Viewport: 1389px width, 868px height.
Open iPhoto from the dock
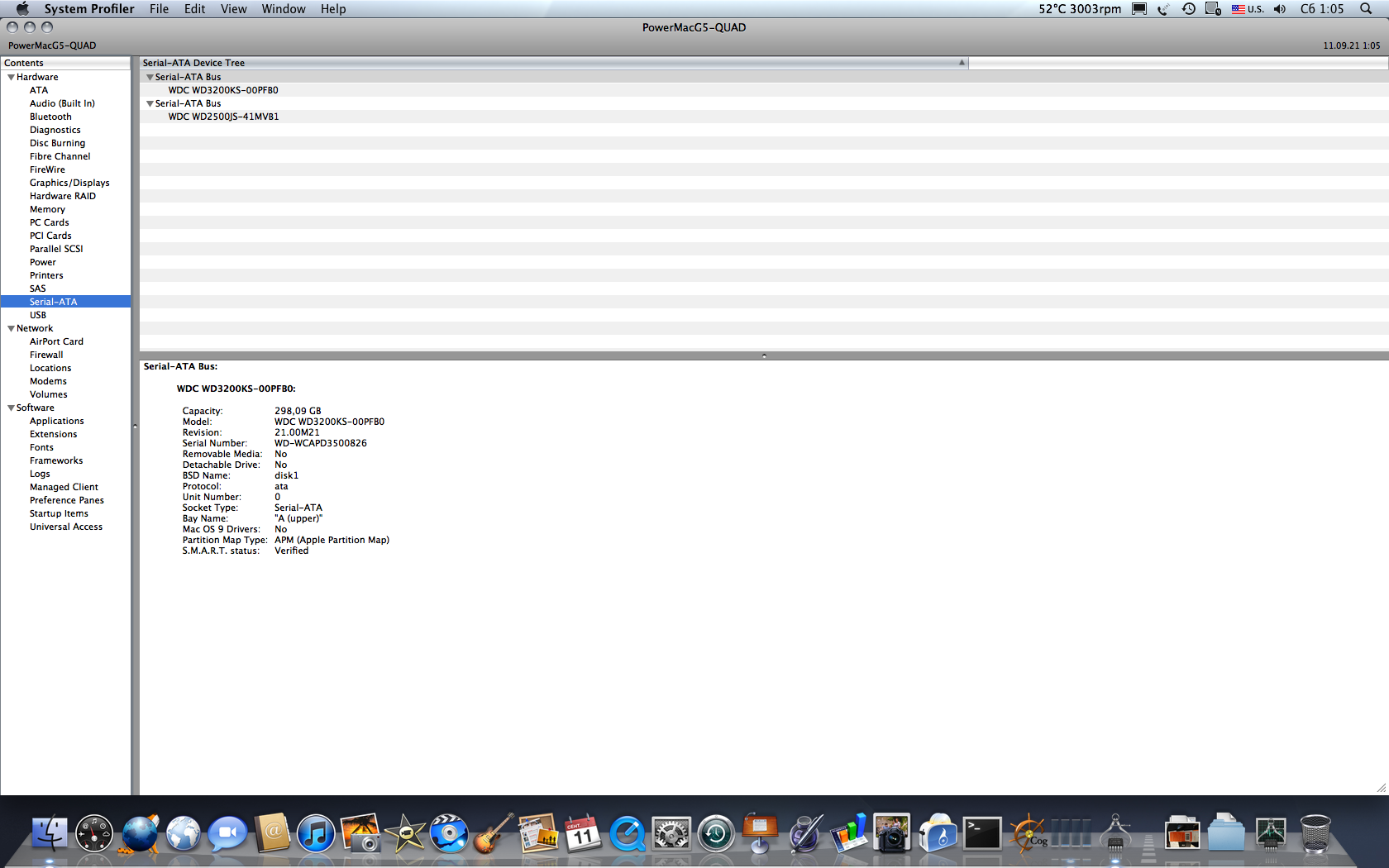[360, 833]
